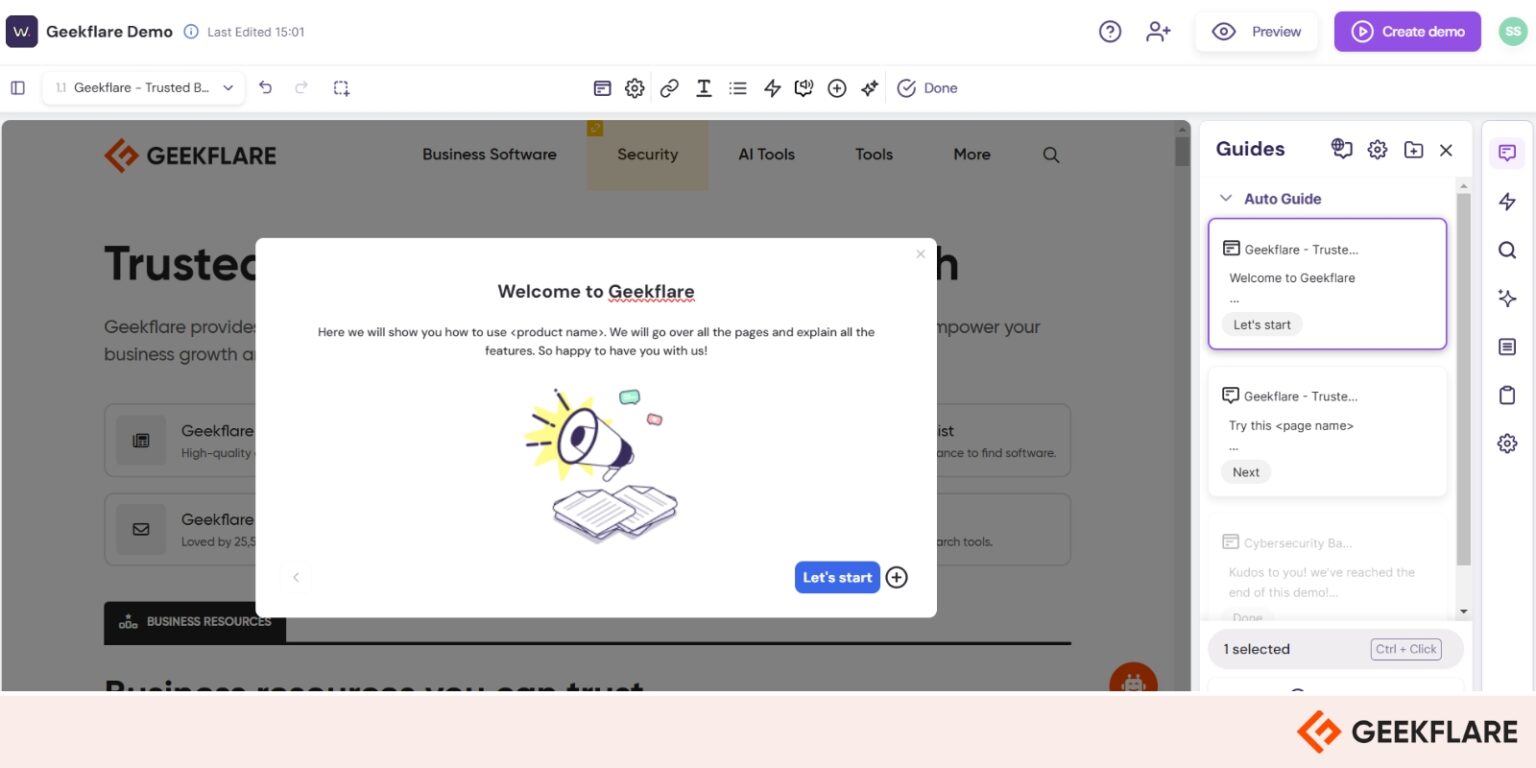Click the redo arrow in toolbar

pos(301,88)
